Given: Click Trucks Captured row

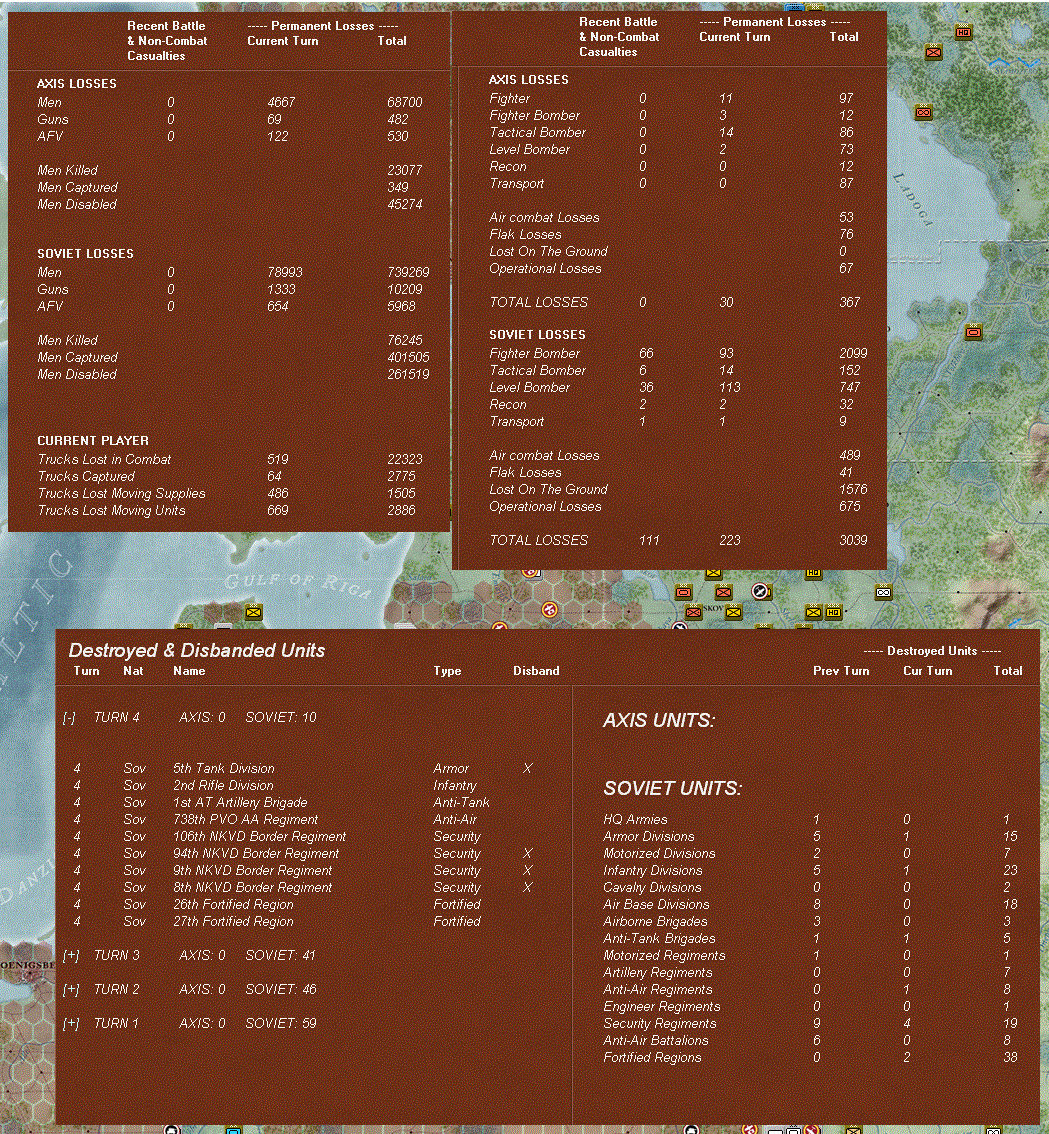Looking at the screenshot, I should tap(230, 477).
